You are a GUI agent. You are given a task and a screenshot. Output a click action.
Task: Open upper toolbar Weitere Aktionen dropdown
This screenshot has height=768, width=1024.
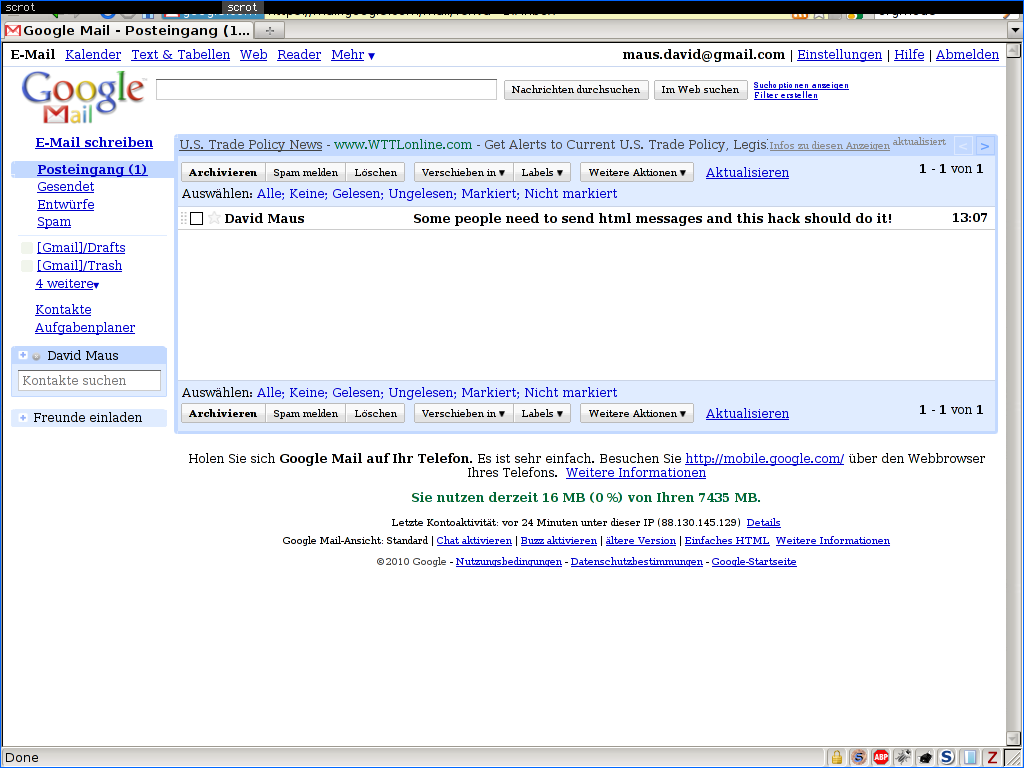[x=637, y=172]
